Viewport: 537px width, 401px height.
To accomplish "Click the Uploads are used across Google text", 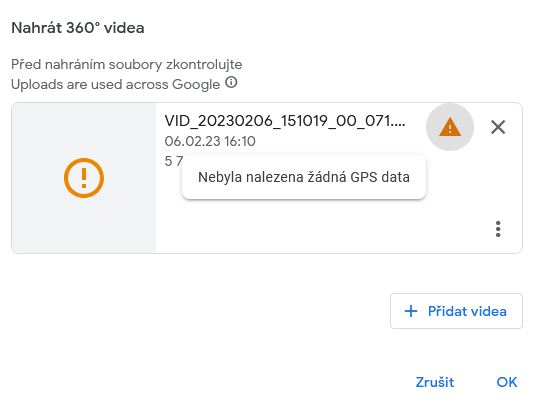I will (x=115, y=84).
